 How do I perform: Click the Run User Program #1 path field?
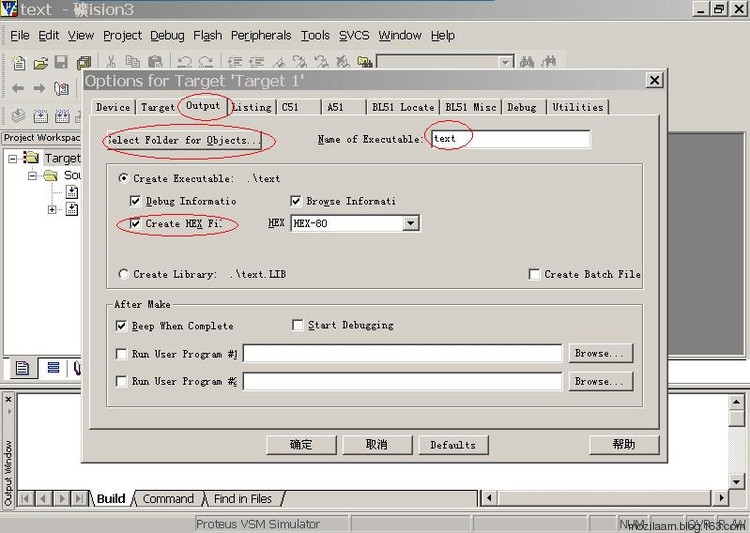[402, 354]
